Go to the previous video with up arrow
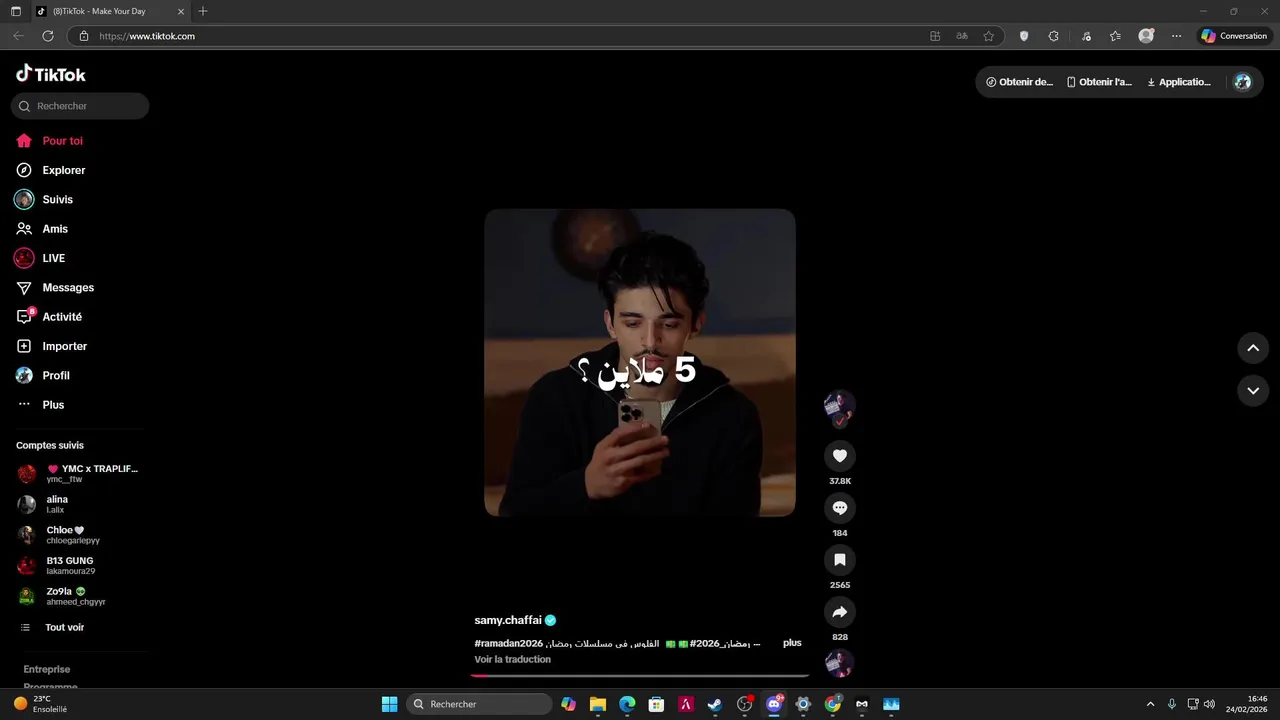This screenshot has width=1280, height=720. point(1253,348)
